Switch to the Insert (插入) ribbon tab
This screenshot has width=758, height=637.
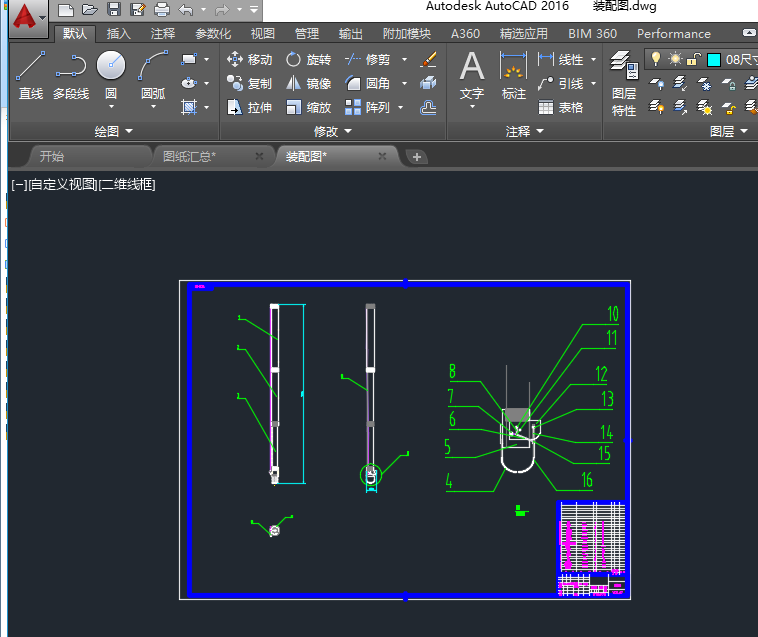(118, 33)
